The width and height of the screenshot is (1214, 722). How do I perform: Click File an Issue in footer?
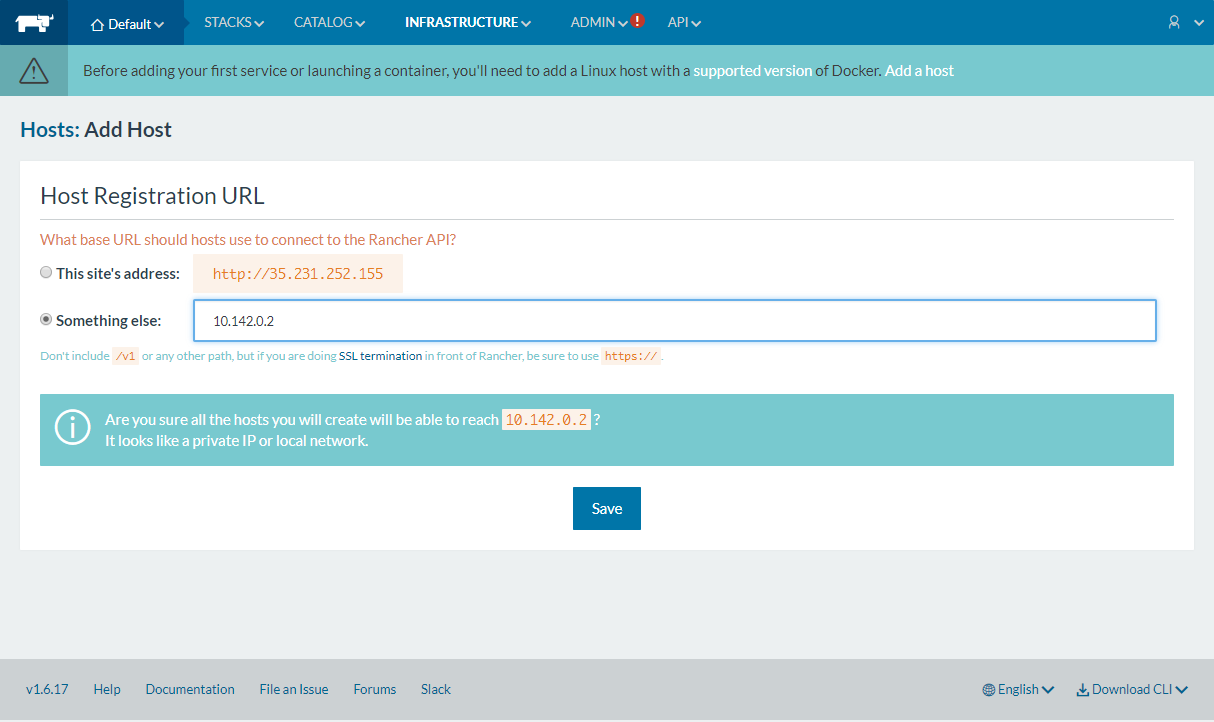pyautogui.click(x=294, y=689)
